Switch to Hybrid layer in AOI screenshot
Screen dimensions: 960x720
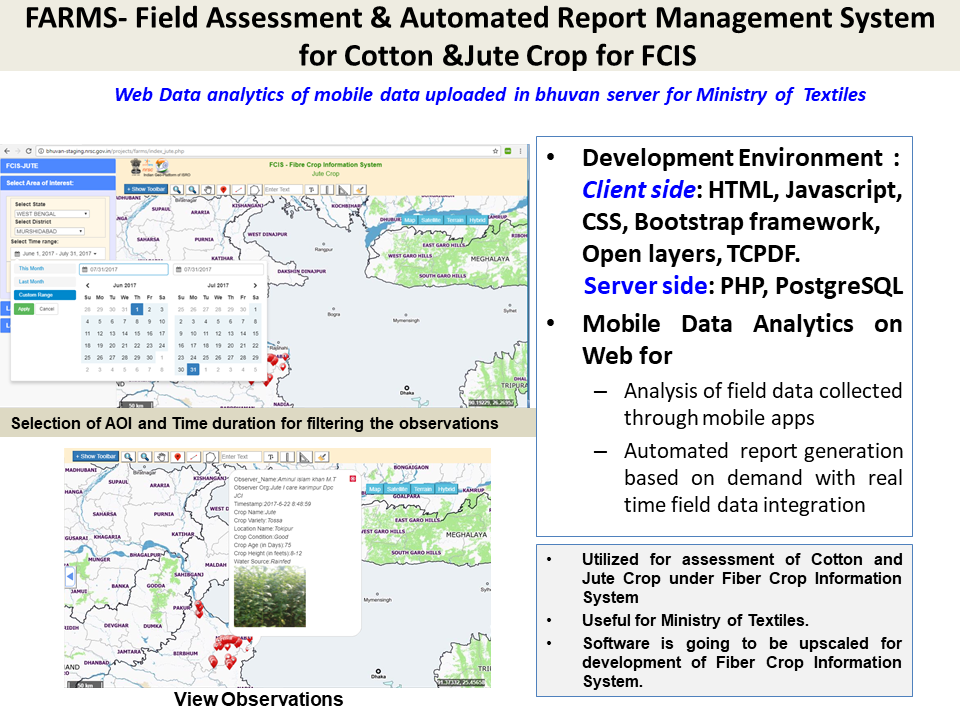pyautogui.click(x=478, y=220)
